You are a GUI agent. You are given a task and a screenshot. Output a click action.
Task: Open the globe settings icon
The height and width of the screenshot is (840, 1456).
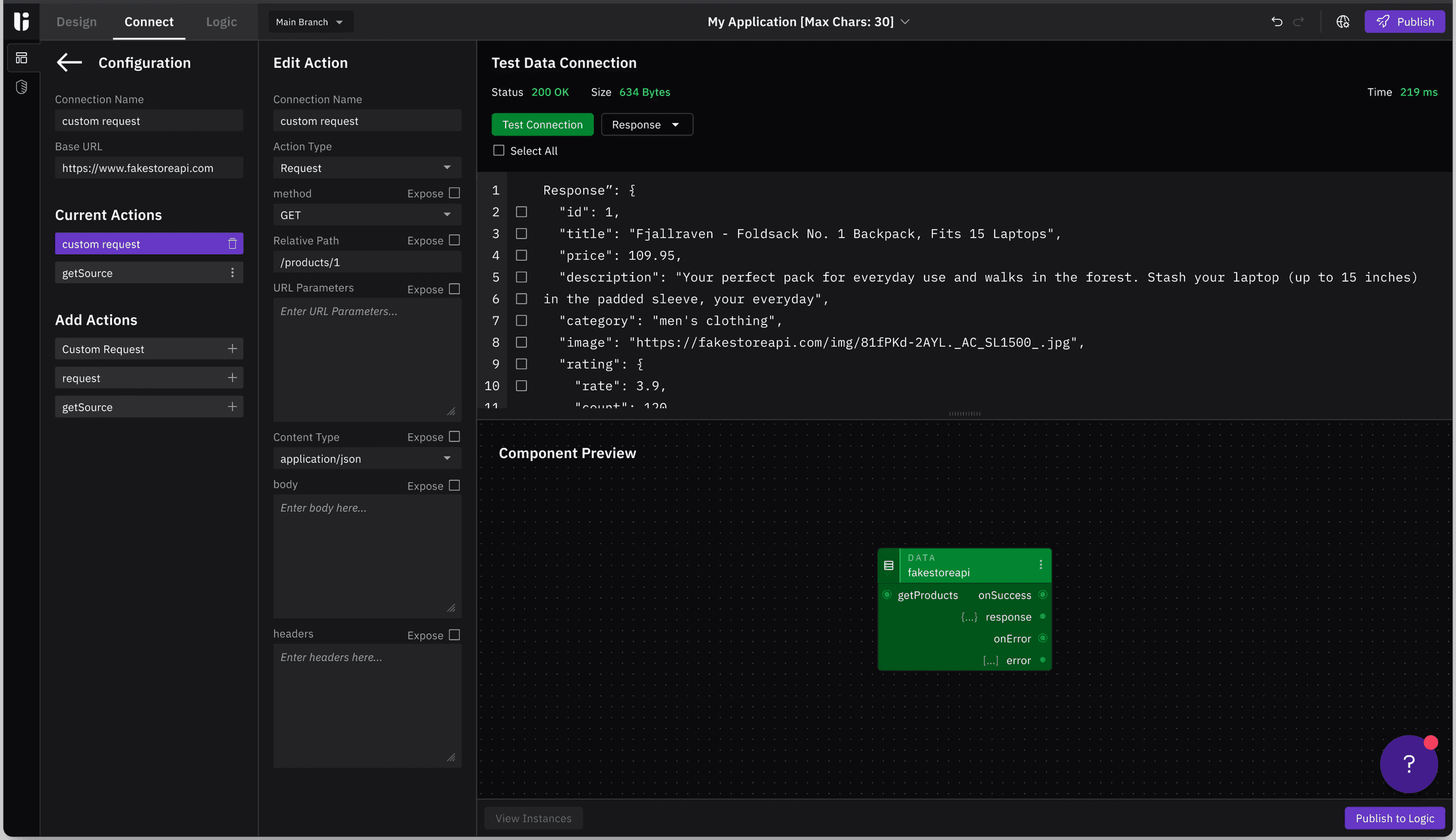1343,22
